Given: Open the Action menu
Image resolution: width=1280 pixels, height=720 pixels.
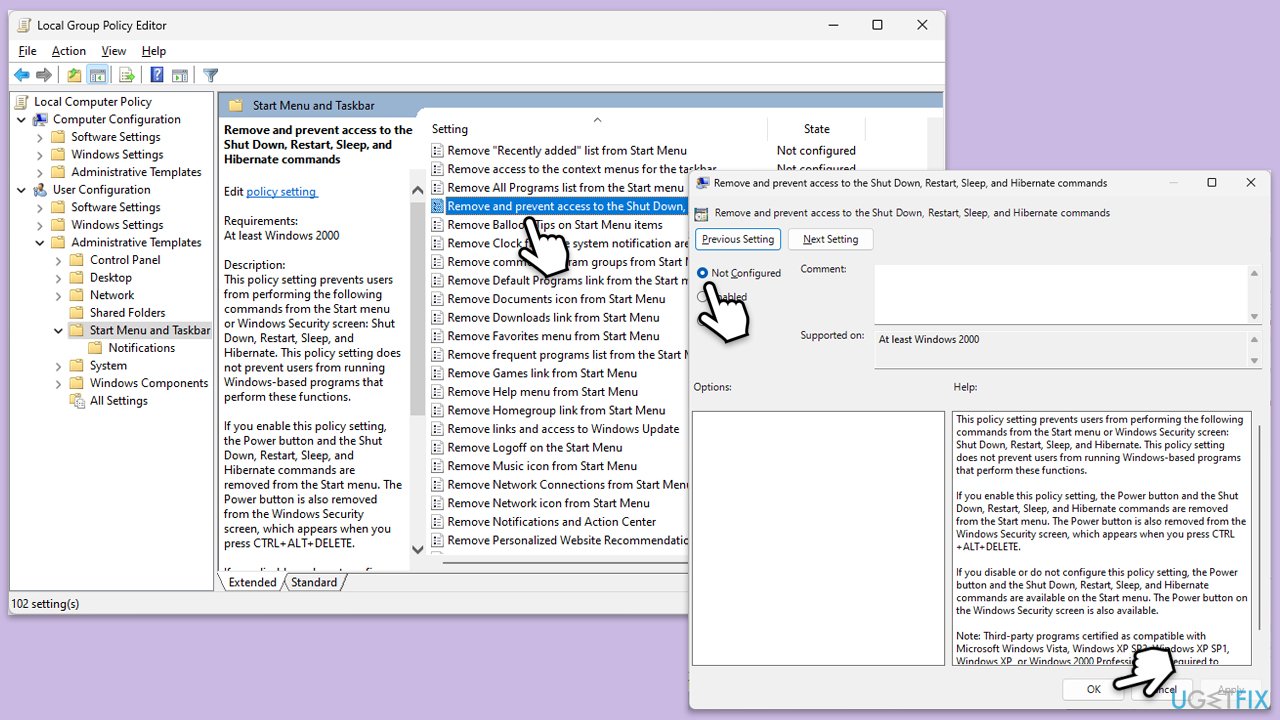Looking at the screenshot, I should coord(69,51).
